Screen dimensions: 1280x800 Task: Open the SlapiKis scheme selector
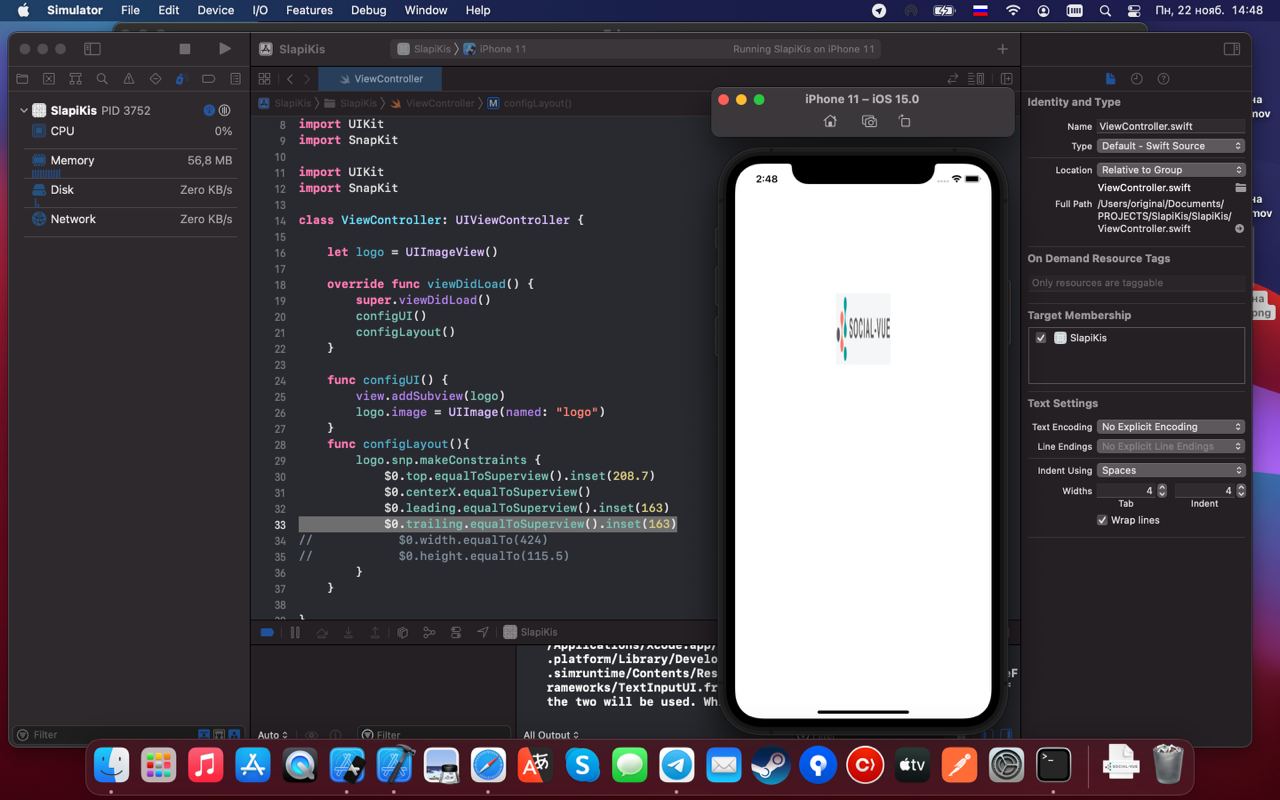pyautogui.click(x=424, y=49)
